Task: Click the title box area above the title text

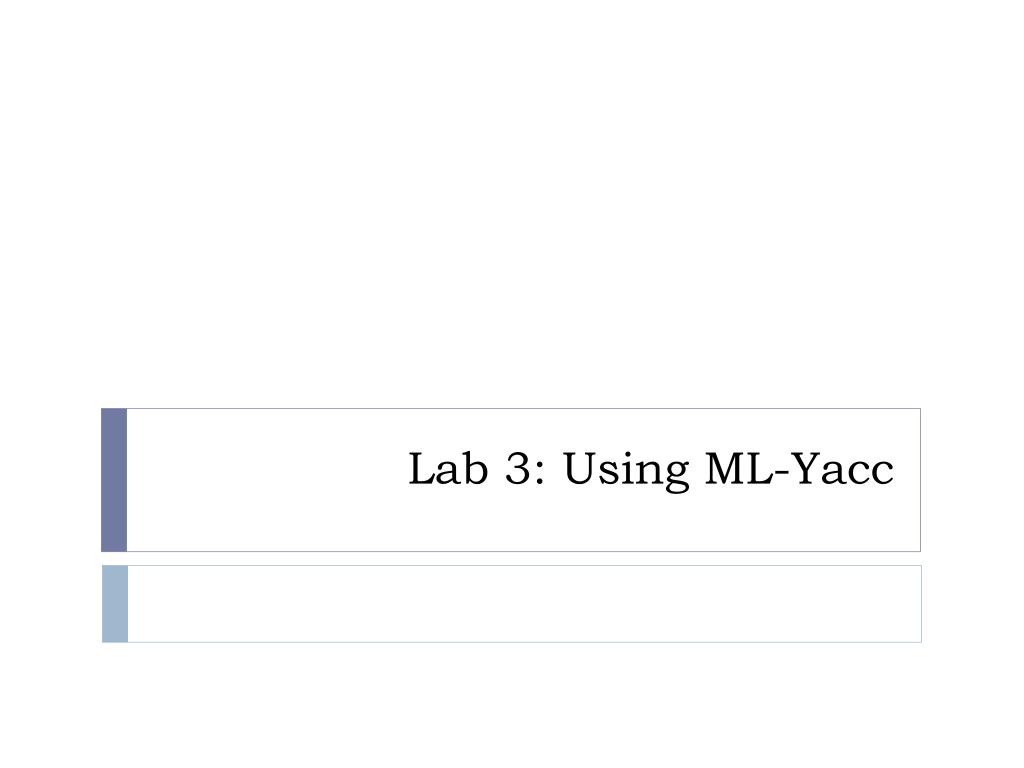Action: pyautogui.click(x=524, y=428)
